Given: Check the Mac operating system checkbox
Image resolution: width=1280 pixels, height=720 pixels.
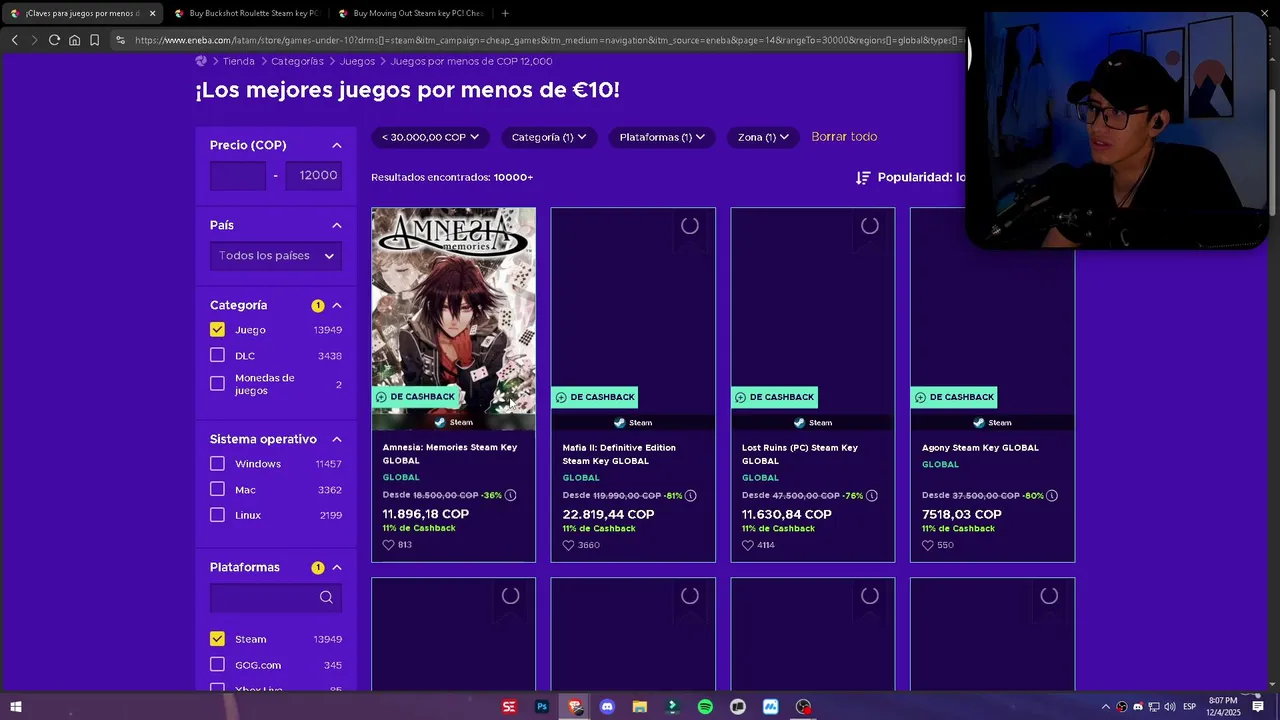Looking at the screenshot, I should coord(217,489).
